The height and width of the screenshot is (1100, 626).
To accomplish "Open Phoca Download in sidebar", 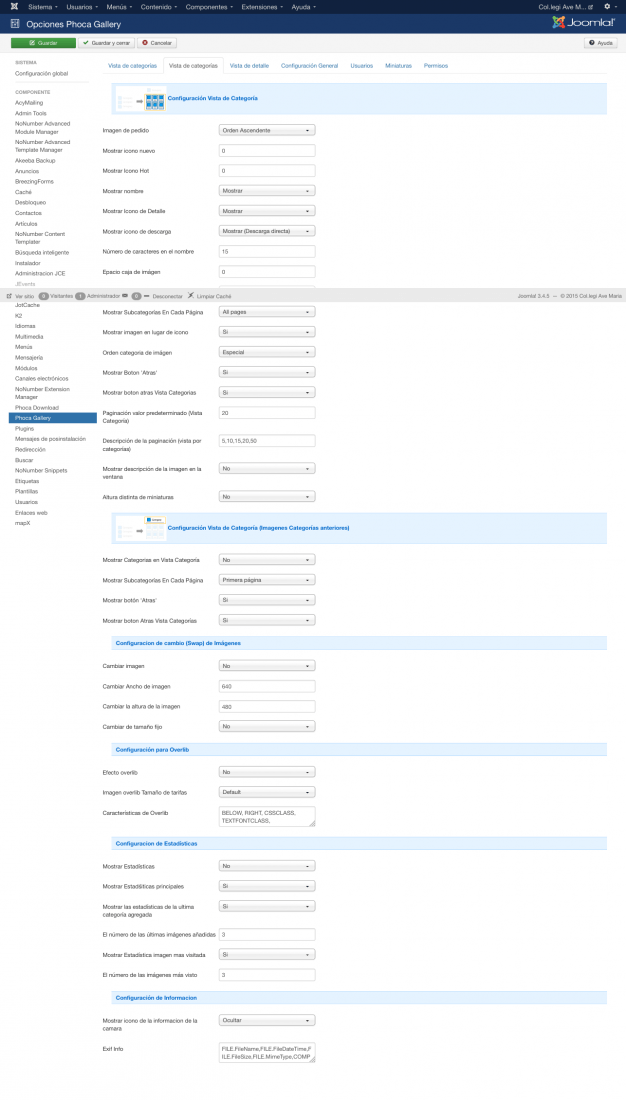I will [37, 408].
